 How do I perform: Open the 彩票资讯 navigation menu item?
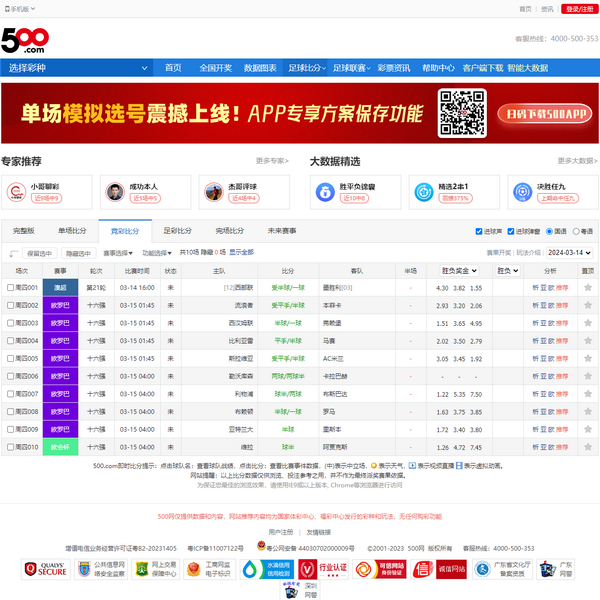click(393, 68)
